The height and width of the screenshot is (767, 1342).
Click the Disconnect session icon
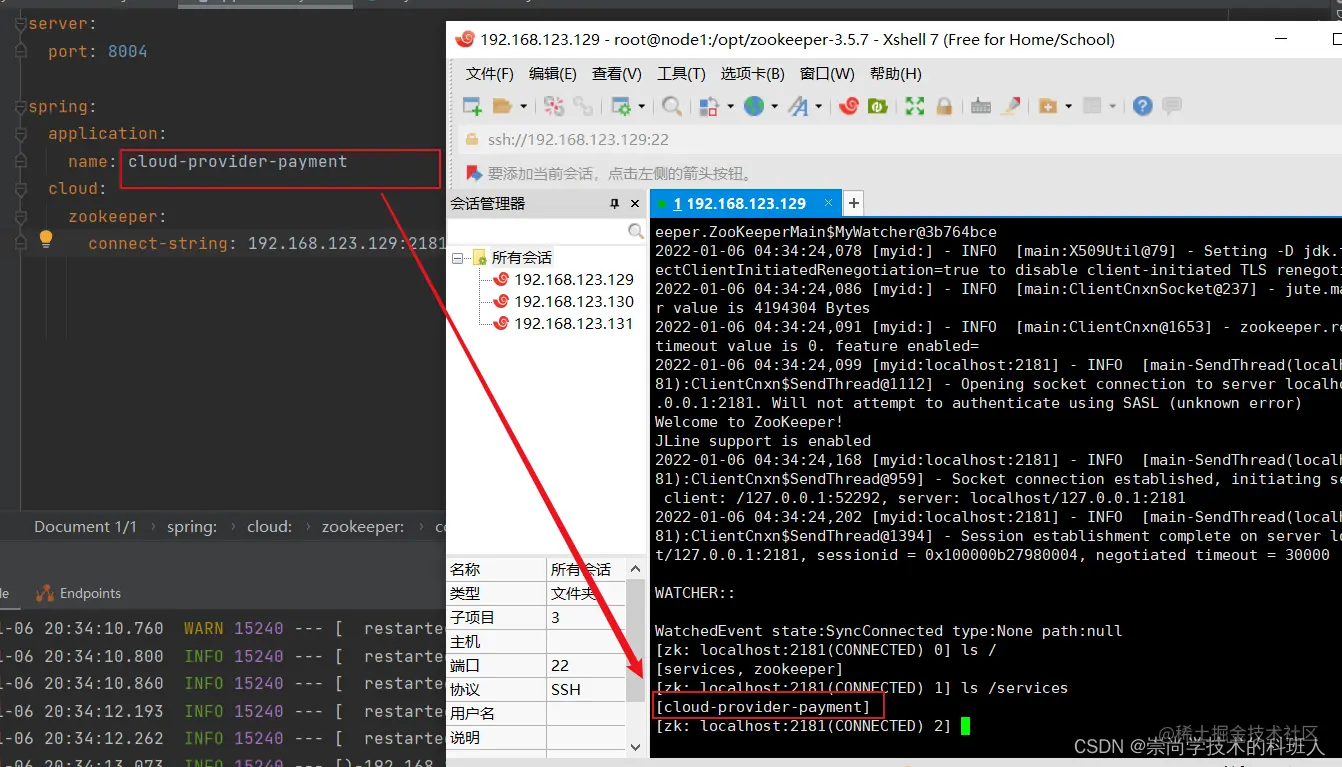point(554,106)
